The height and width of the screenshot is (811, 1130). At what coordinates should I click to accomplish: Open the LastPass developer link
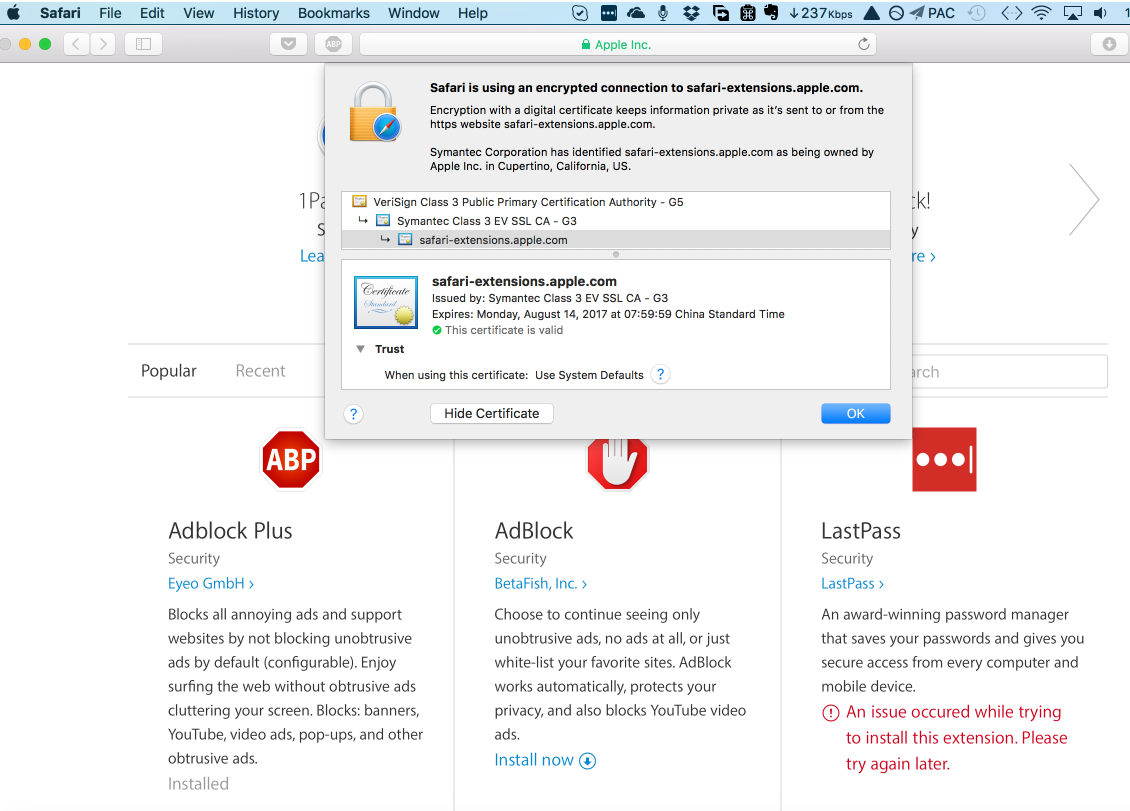[853, 583]
